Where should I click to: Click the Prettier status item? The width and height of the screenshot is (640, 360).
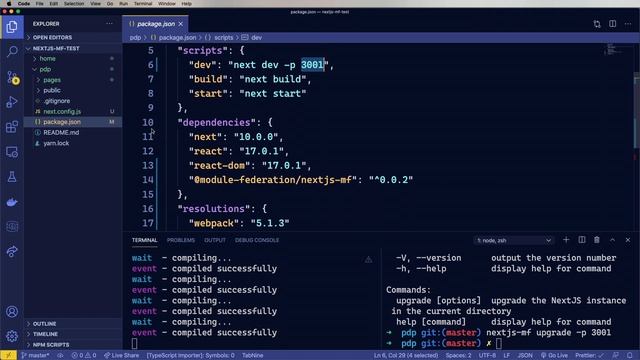coord(589,355)
